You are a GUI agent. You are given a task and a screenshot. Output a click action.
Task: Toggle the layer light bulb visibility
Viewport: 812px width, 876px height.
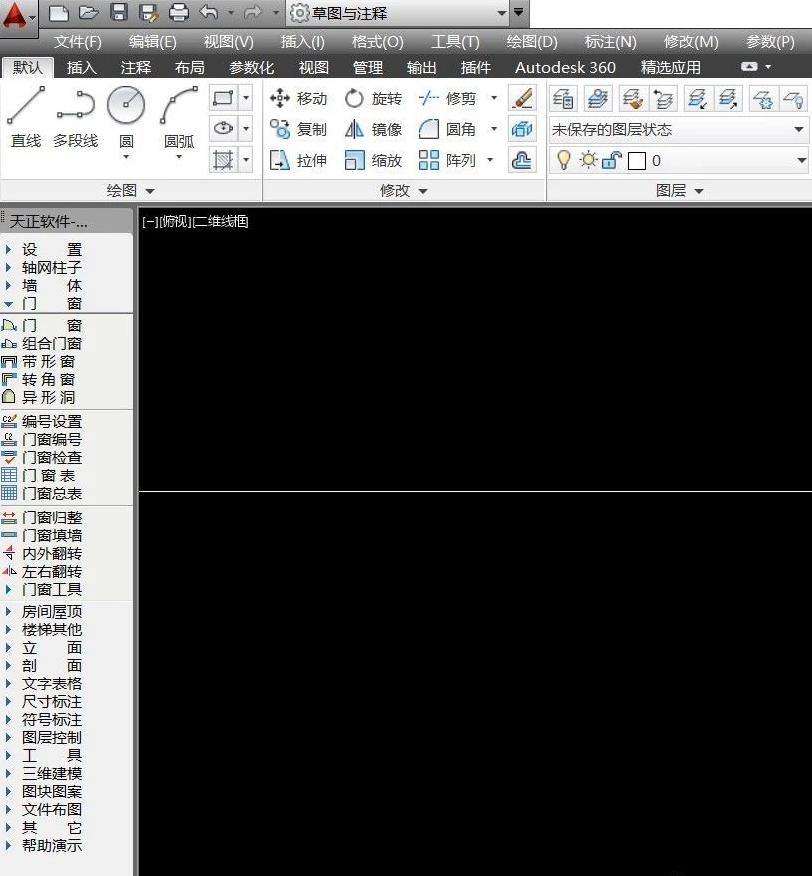point(565,160)
